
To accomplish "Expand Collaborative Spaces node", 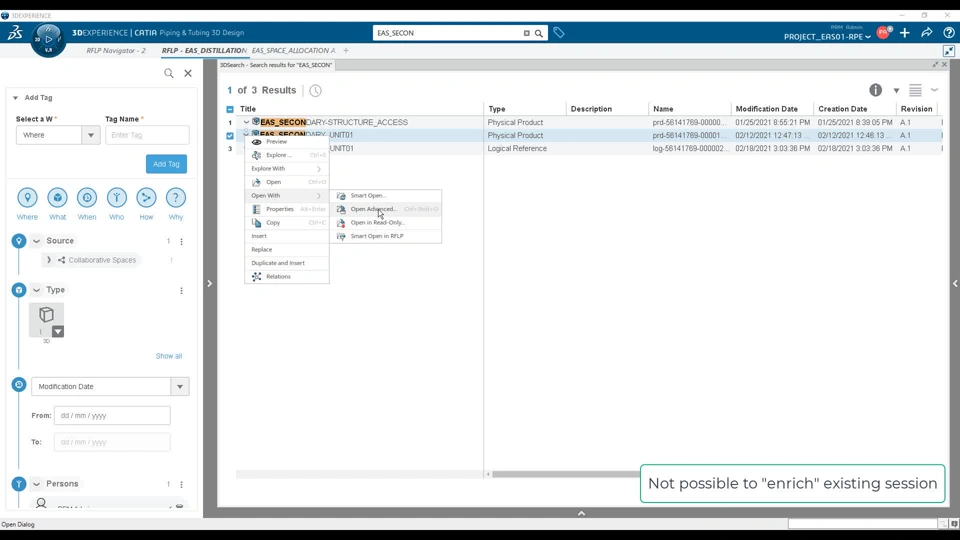I will (x=49, y=260).
